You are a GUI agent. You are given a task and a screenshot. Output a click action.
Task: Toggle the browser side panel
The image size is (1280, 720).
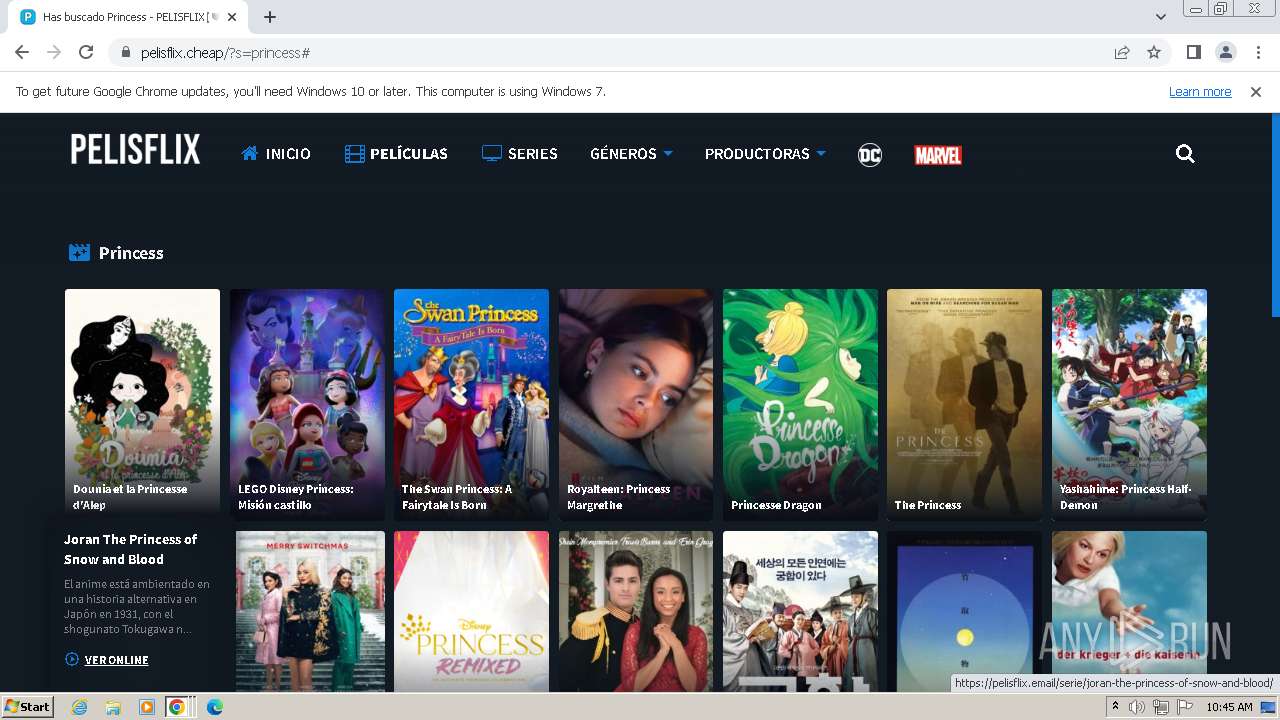[1193, 52]
